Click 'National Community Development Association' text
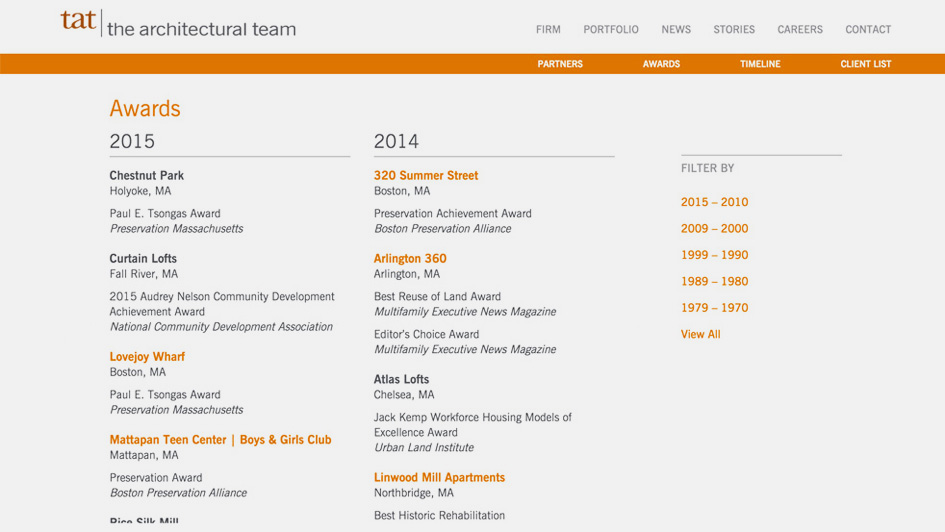The image size is (945, 532). click(221, 327)
